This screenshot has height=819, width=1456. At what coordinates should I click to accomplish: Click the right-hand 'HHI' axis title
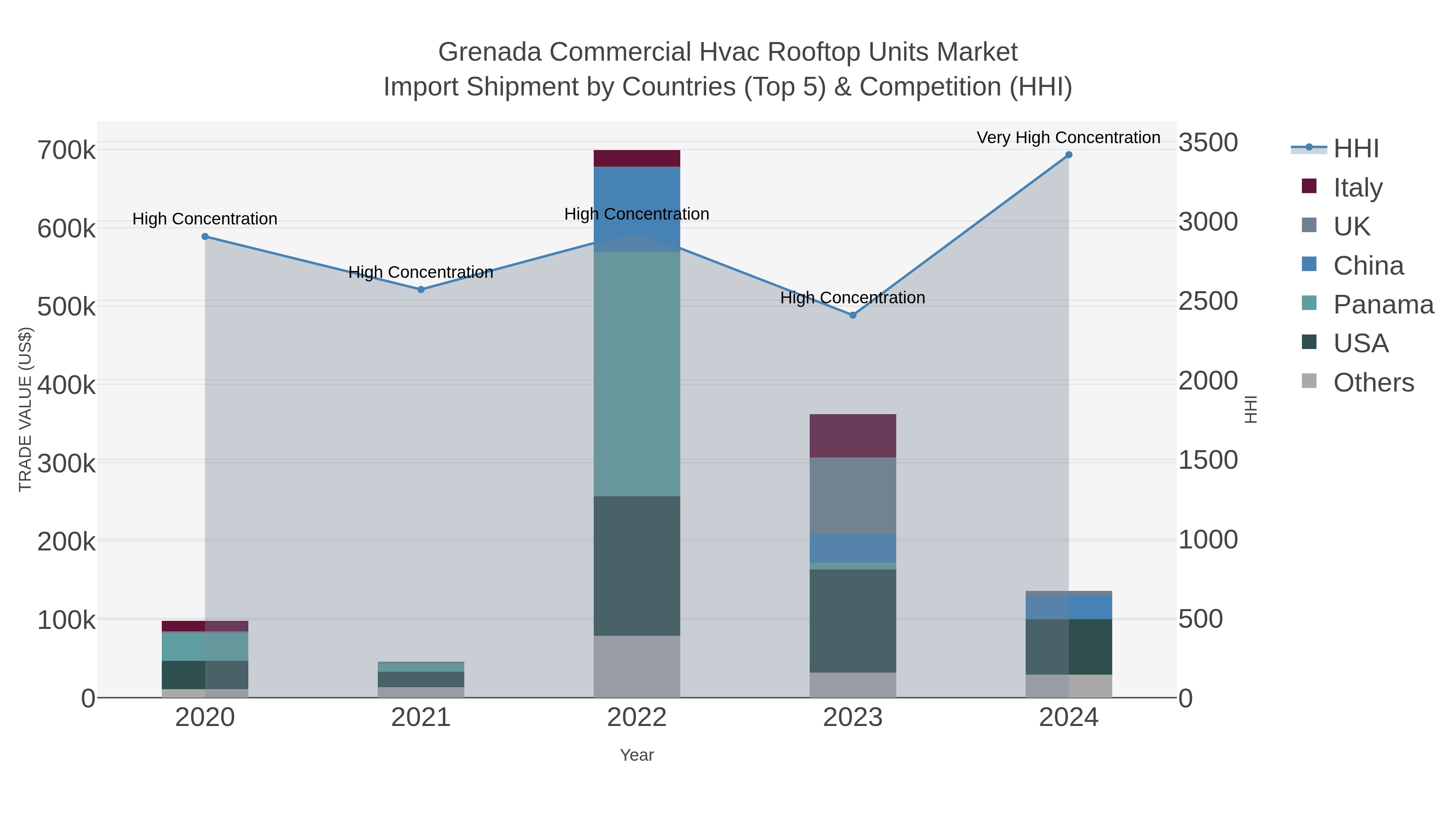tap(1251, 410)
